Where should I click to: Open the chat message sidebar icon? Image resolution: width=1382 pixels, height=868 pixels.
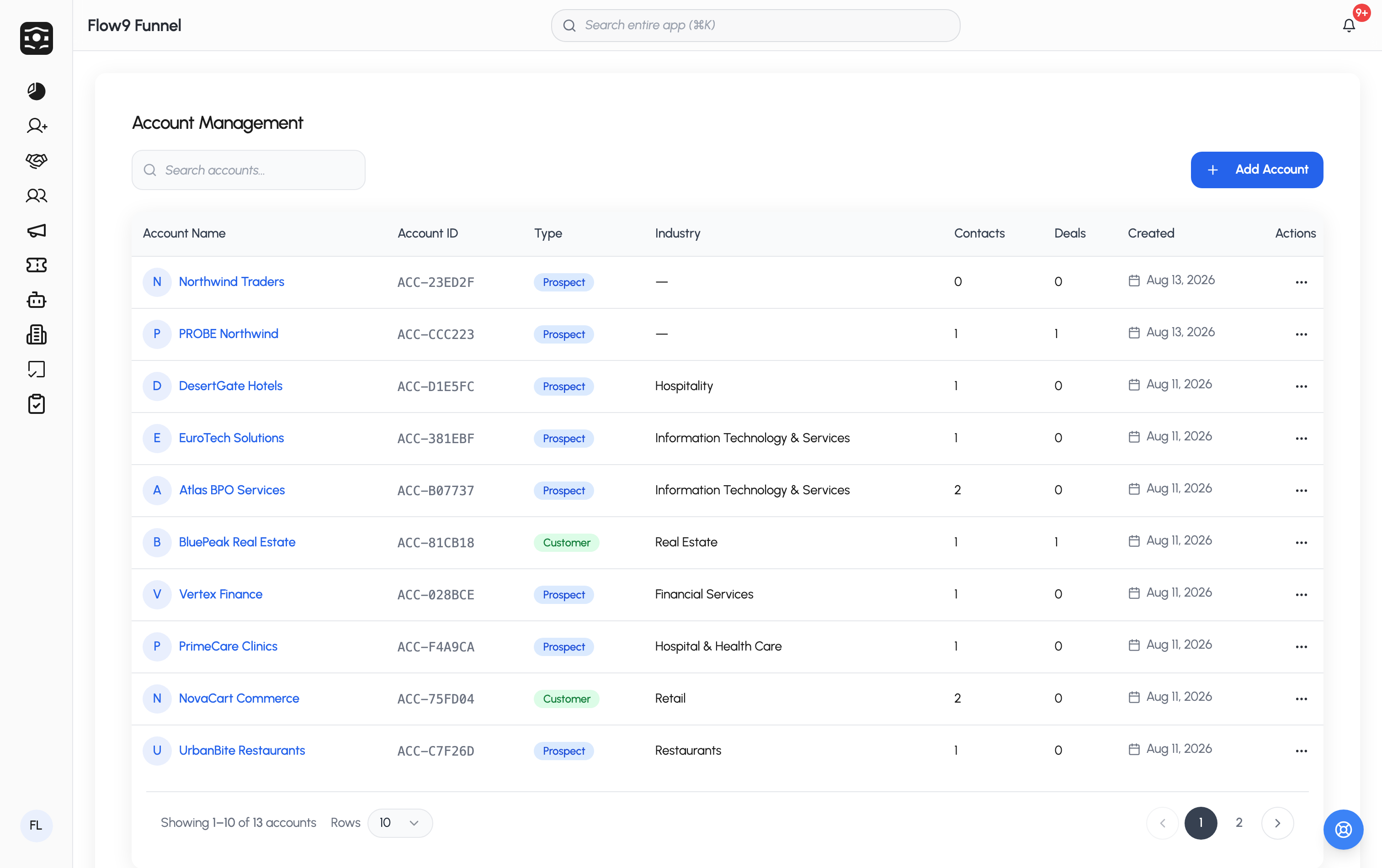36,370
